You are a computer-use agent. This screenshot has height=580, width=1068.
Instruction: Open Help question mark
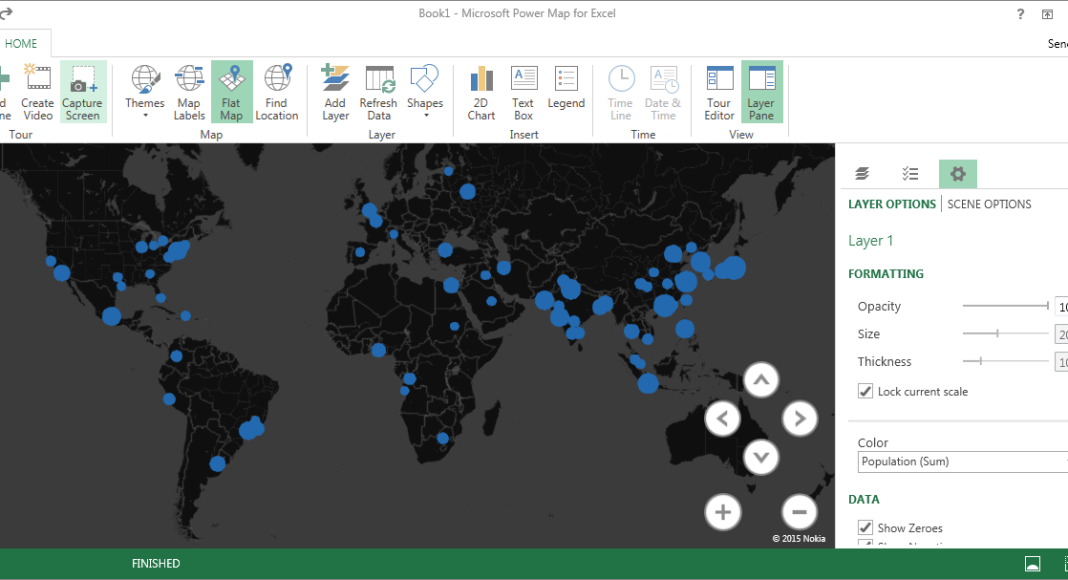point(1020,14)
